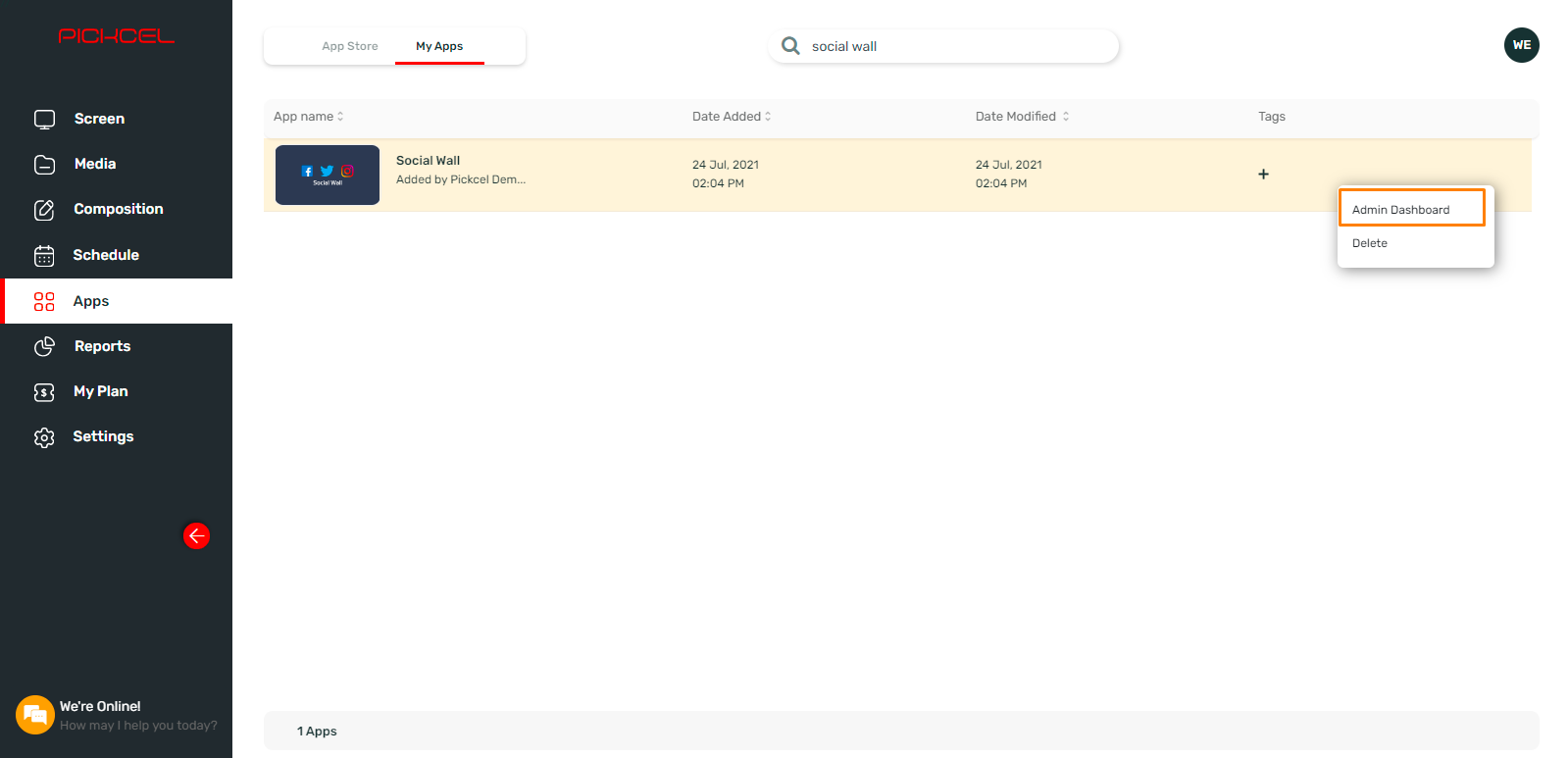1568x758 pixels.
Task: Click the Media folder icon in sidebar
Action: (44, 165)
